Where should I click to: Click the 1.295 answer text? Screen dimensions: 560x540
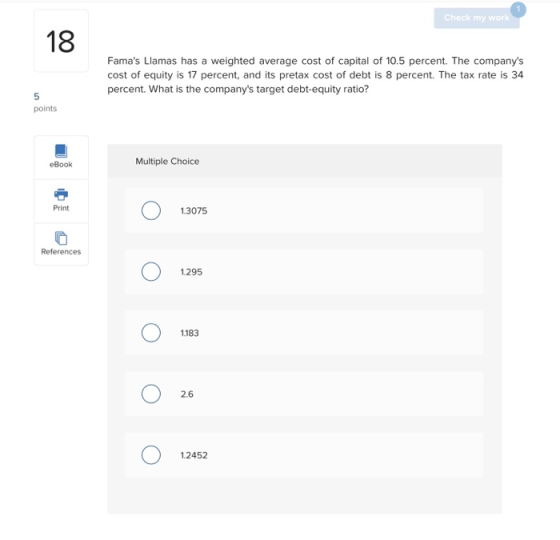[x=191, y=272]
